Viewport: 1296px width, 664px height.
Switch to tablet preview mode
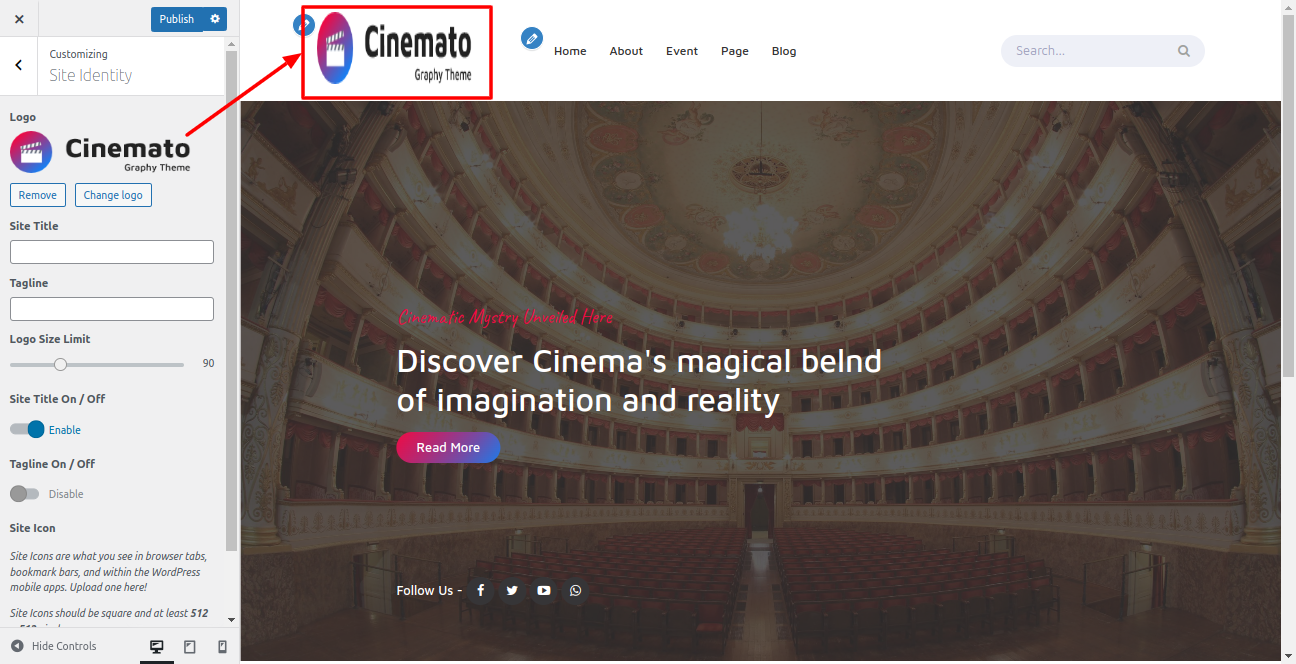190,647
